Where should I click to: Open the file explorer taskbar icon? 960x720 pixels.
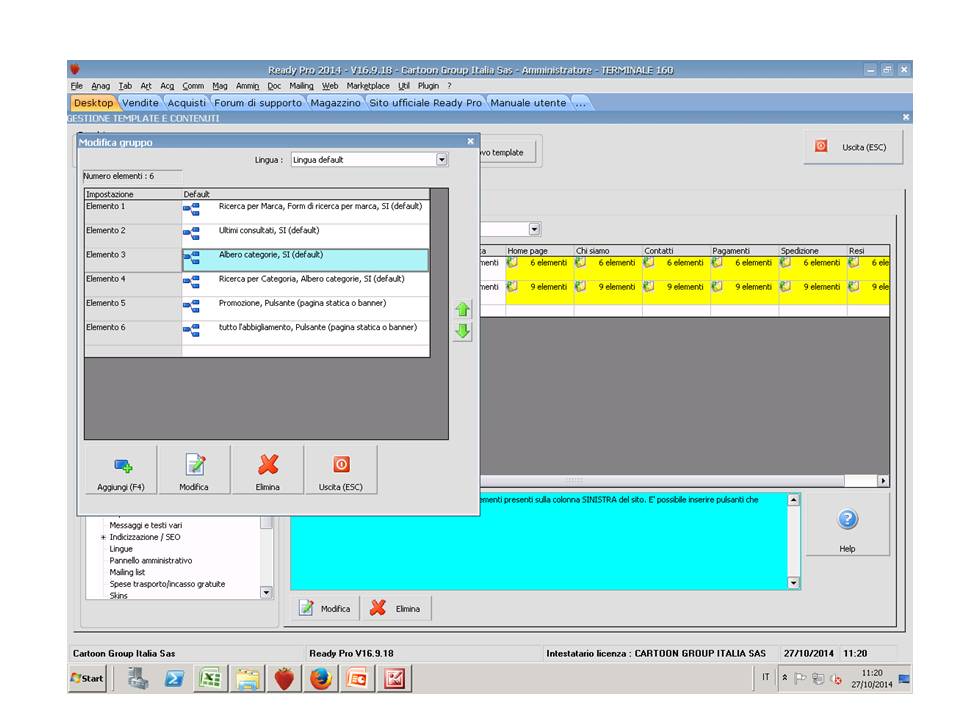pyautogui.click(x=247, y=678)
